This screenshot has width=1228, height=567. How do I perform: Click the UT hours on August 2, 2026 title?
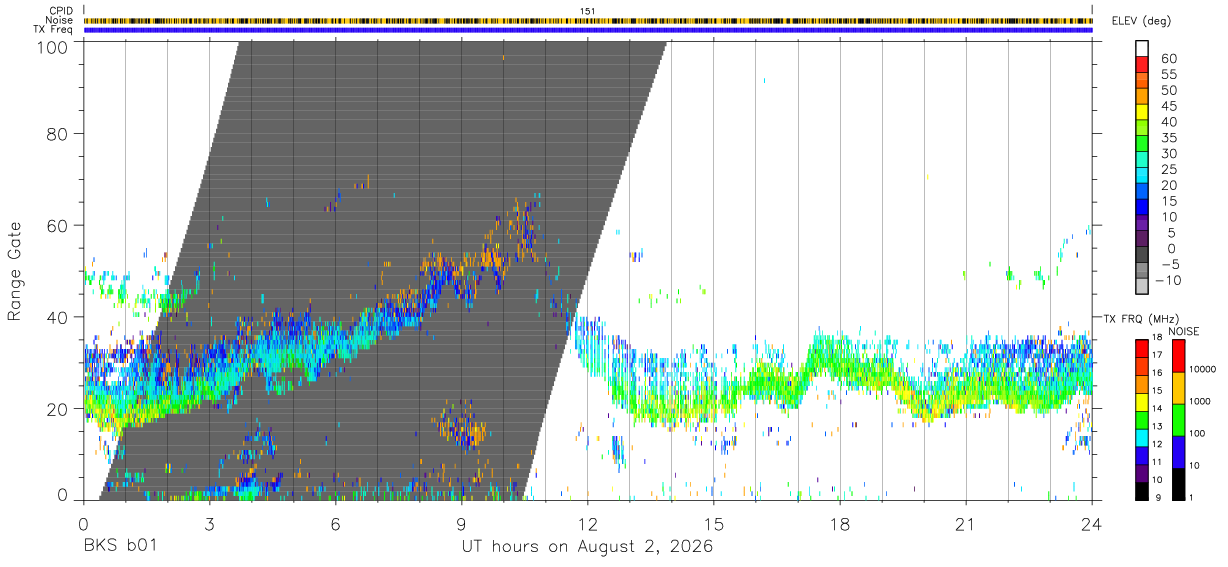(x=587, y=547)
